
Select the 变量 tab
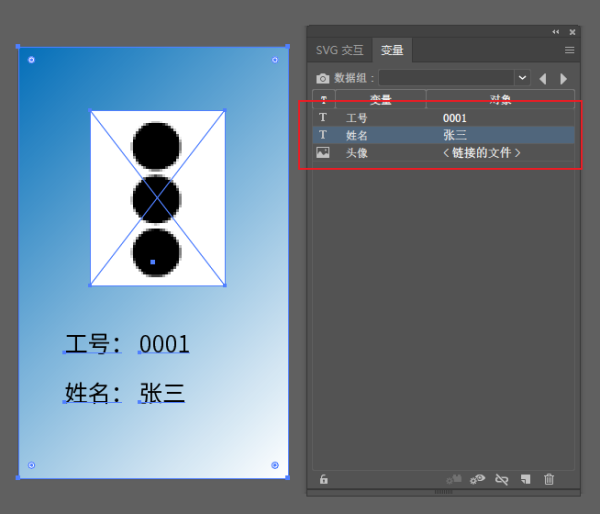coord(392,50)
